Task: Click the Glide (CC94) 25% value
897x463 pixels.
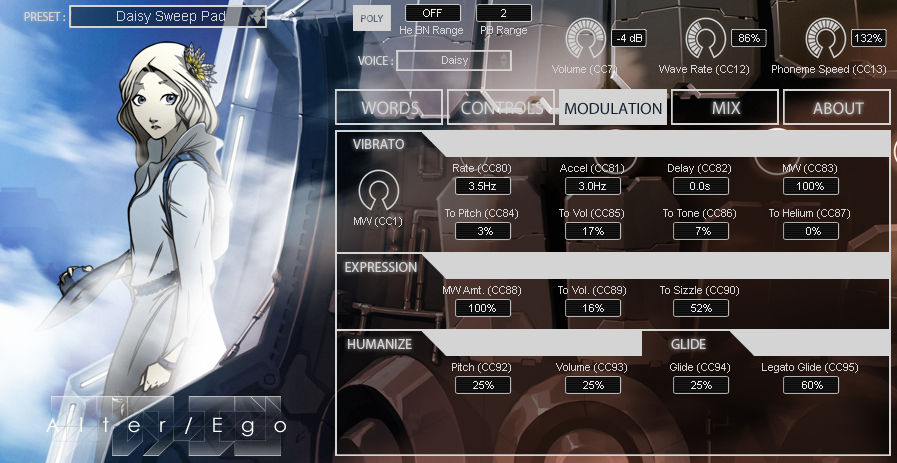Action: (701, 385)
